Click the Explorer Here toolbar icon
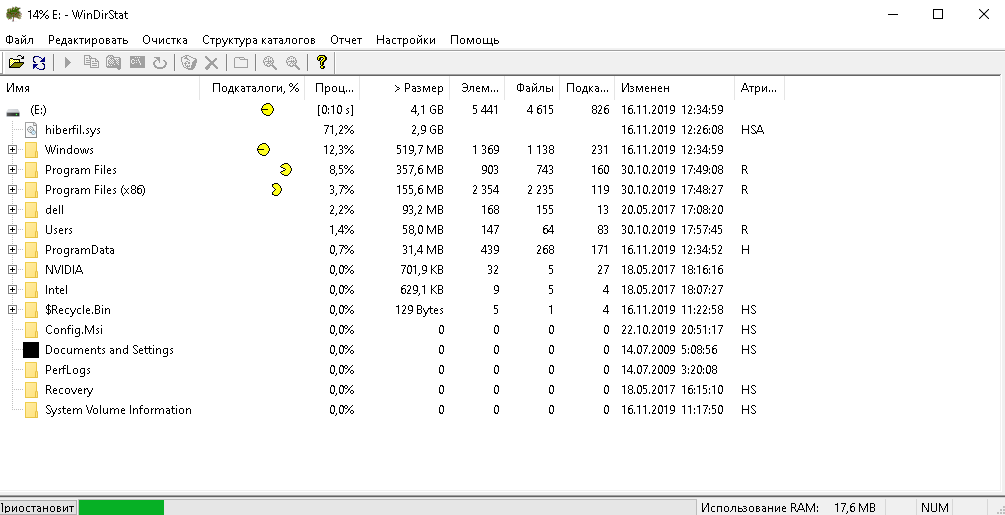 [113, 62]
